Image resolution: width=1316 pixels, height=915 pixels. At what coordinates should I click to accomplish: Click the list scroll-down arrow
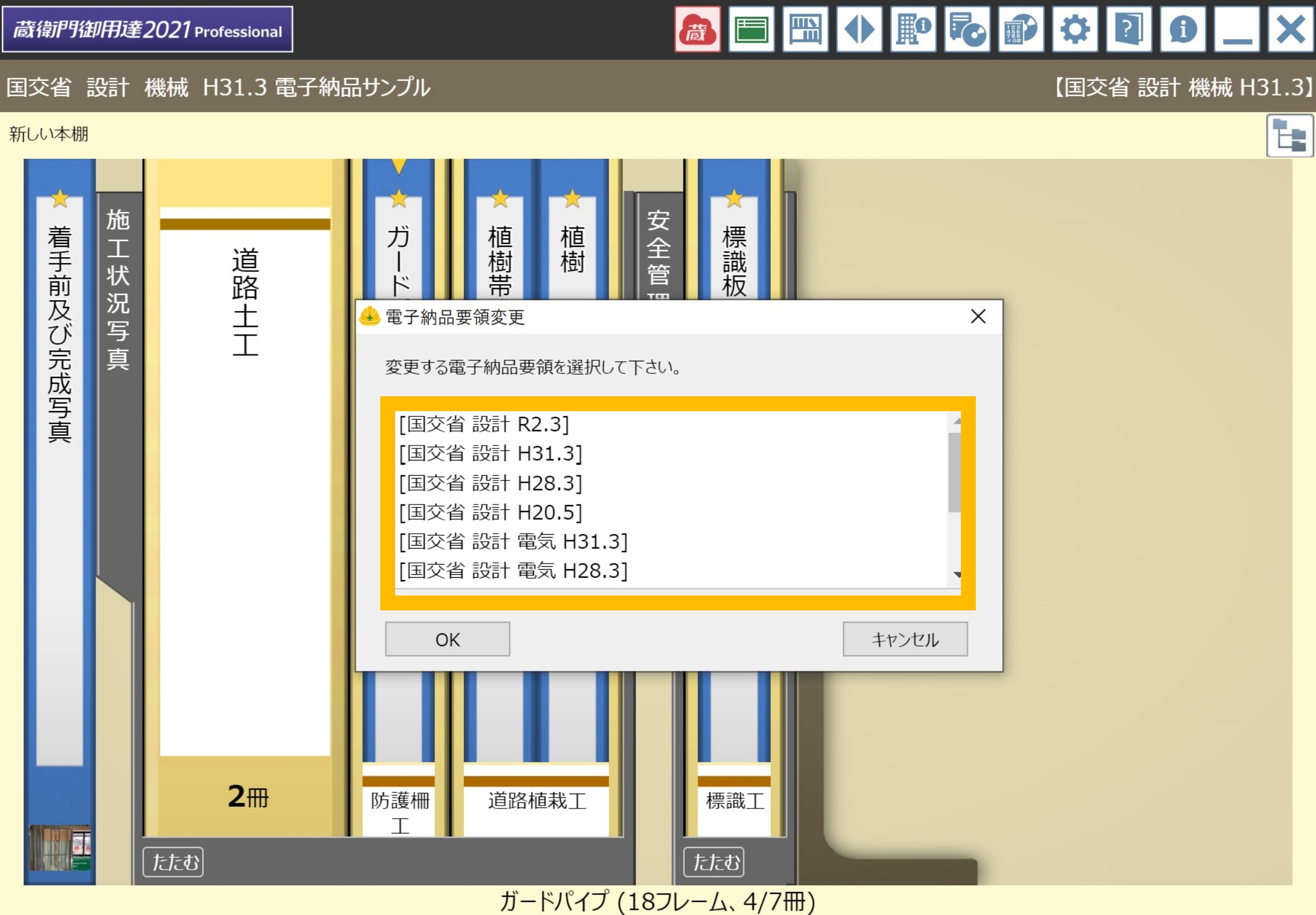tap(955, 575)
